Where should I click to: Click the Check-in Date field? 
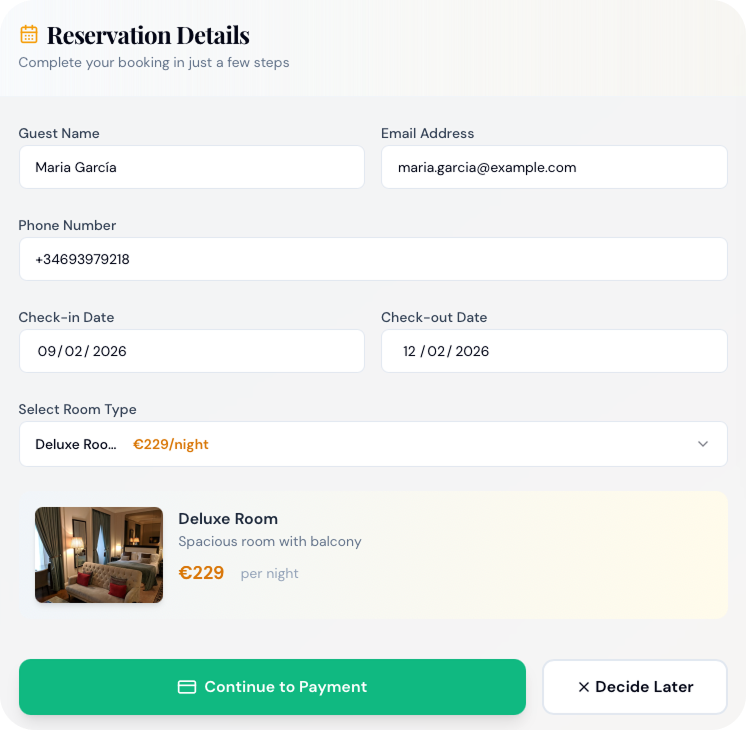pyautogui.click(x=191, y=351)
